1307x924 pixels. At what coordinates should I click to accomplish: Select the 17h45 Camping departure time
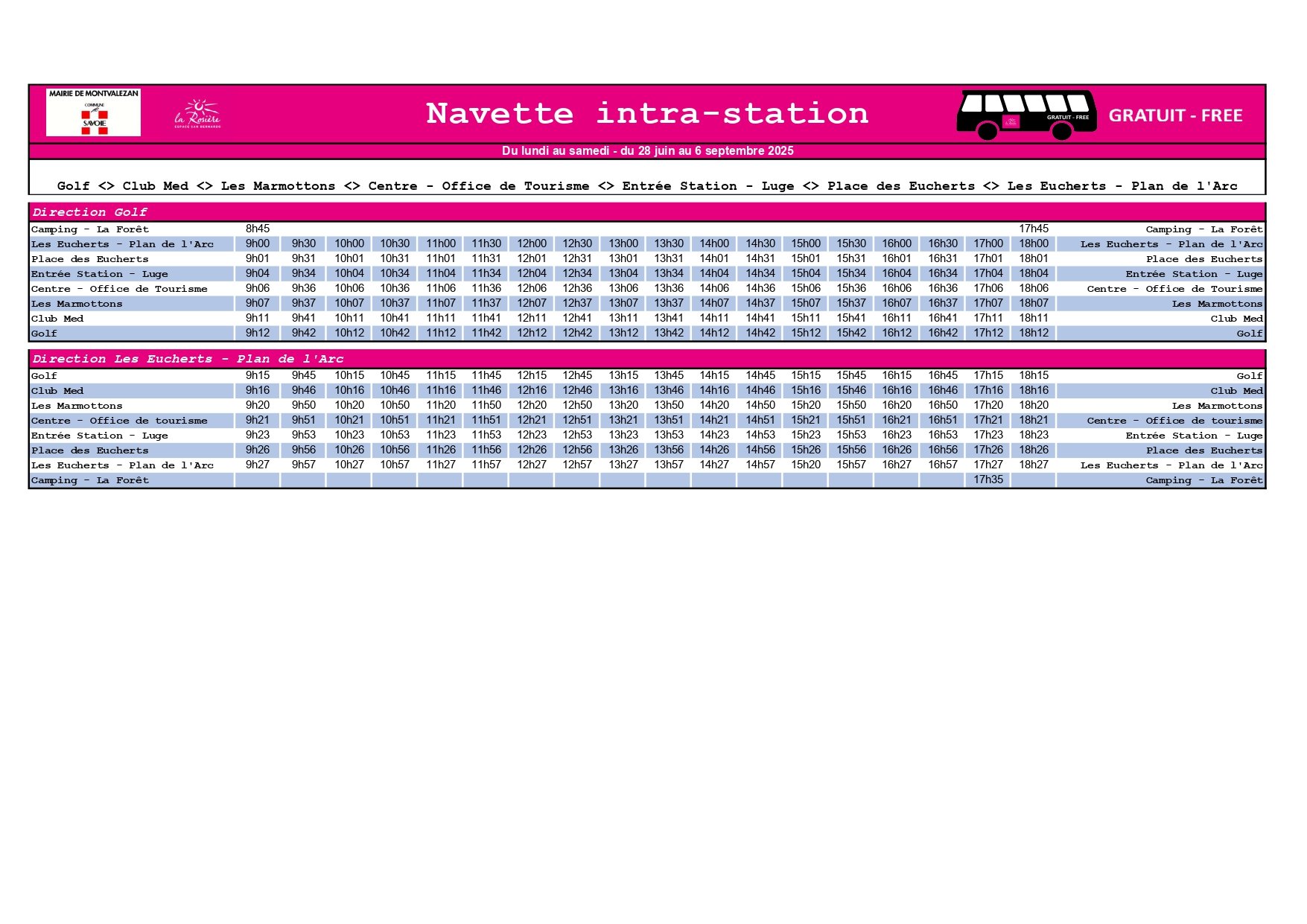click(x=1034, y=229)
